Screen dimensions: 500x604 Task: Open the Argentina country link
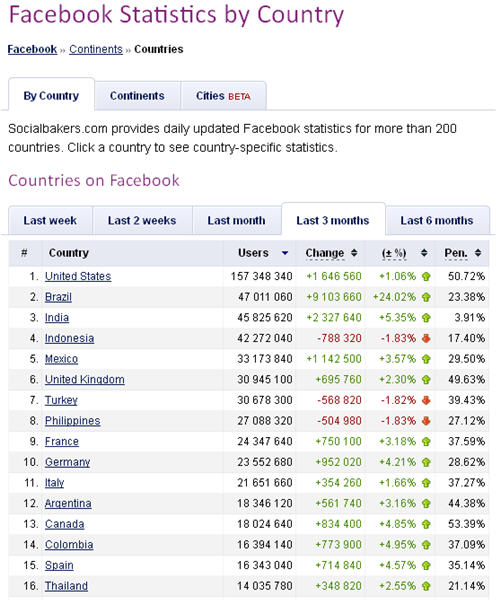68,503
